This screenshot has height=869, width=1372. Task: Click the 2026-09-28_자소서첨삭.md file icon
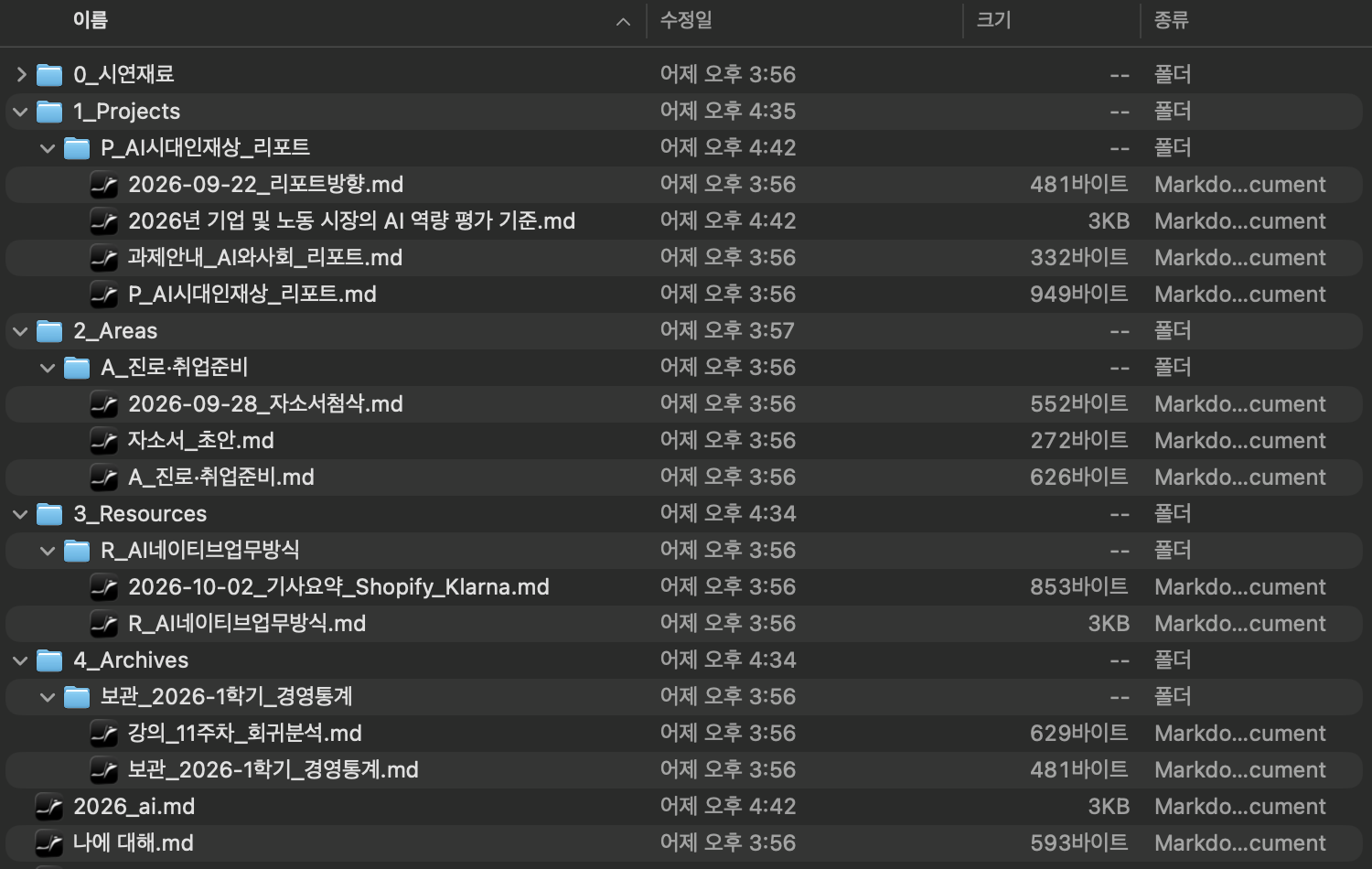[104, 404]
